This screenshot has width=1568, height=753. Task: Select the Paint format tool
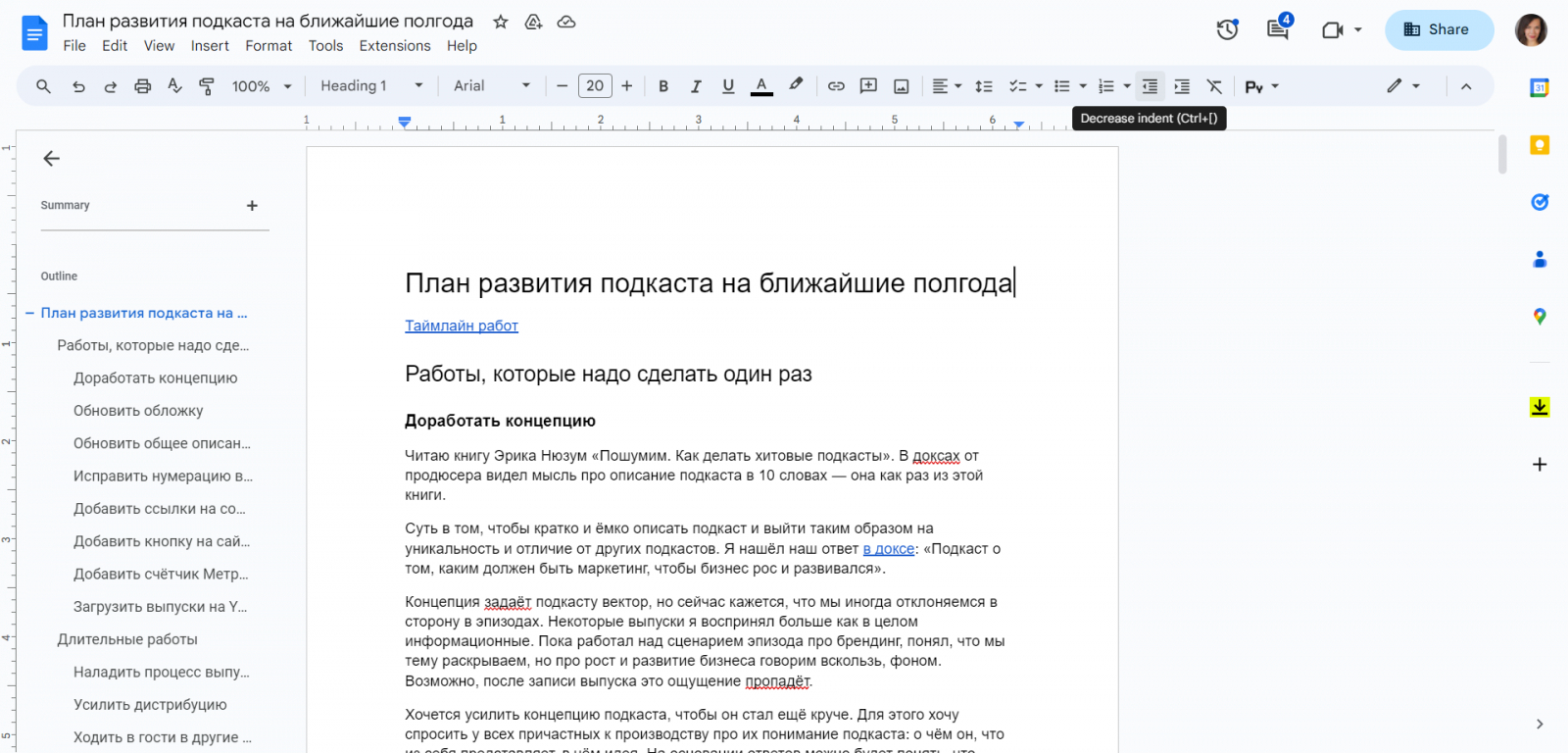click(x=207, y=86)
